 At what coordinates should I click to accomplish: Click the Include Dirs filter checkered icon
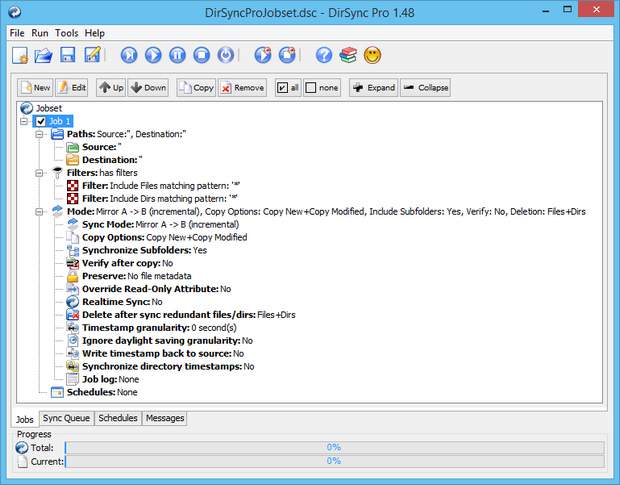tap(73, 199)
